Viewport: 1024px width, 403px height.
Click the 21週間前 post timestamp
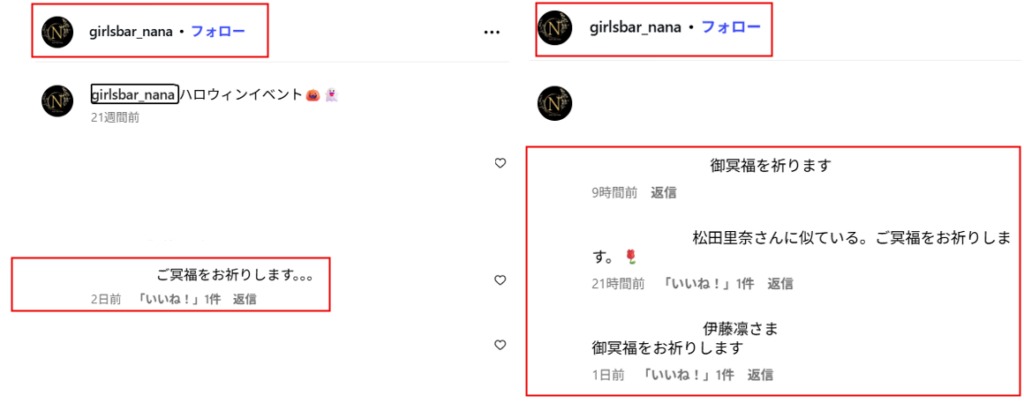click(114, 118)
